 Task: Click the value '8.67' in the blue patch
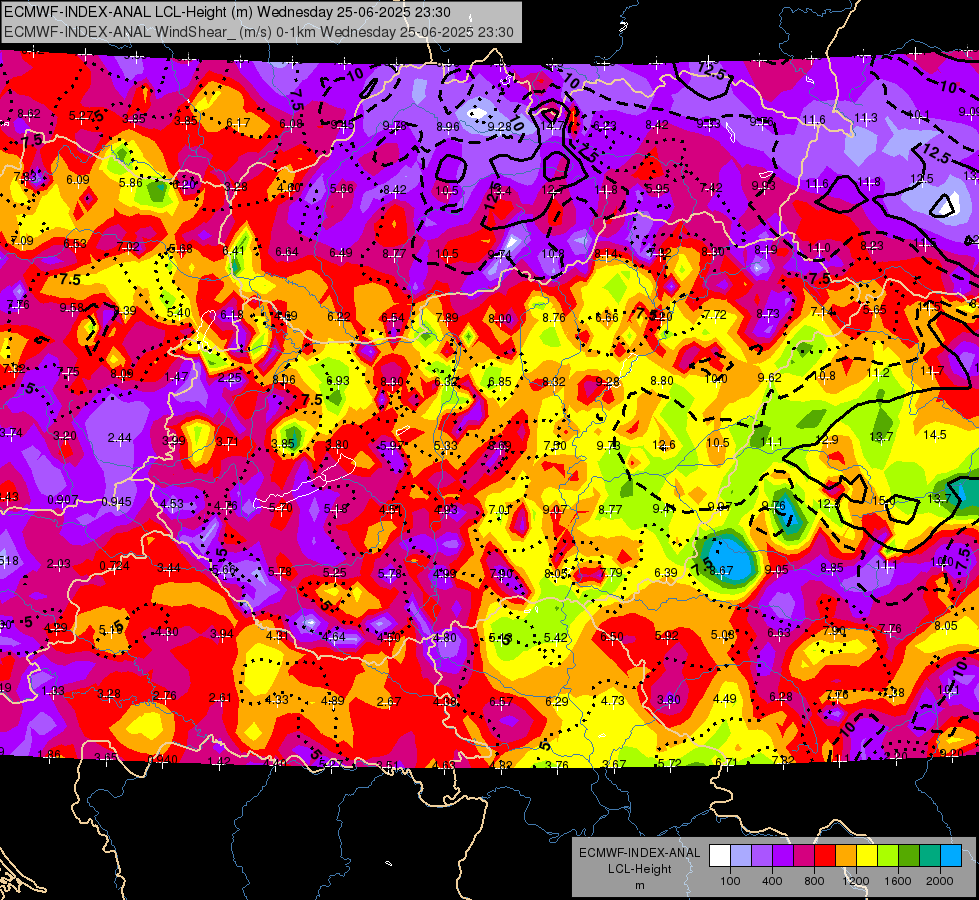coord(721,570)
